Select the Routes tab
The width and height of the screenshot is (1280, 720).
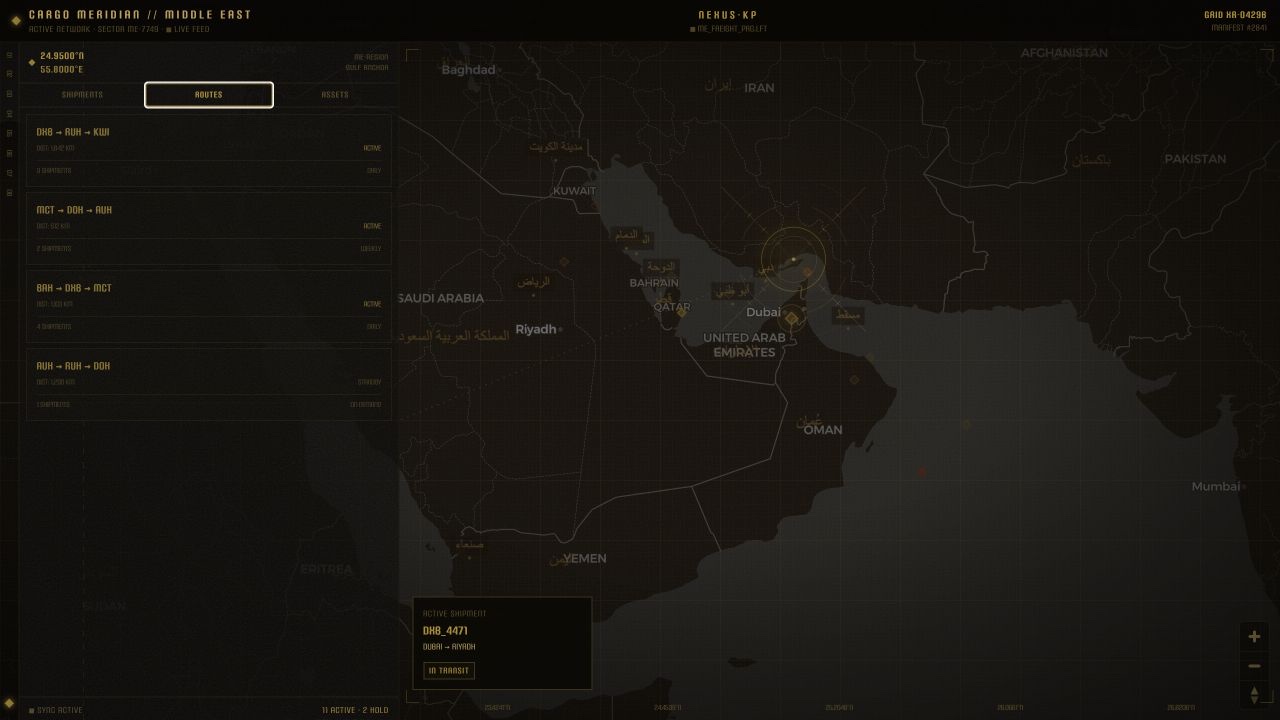point(209,95)
